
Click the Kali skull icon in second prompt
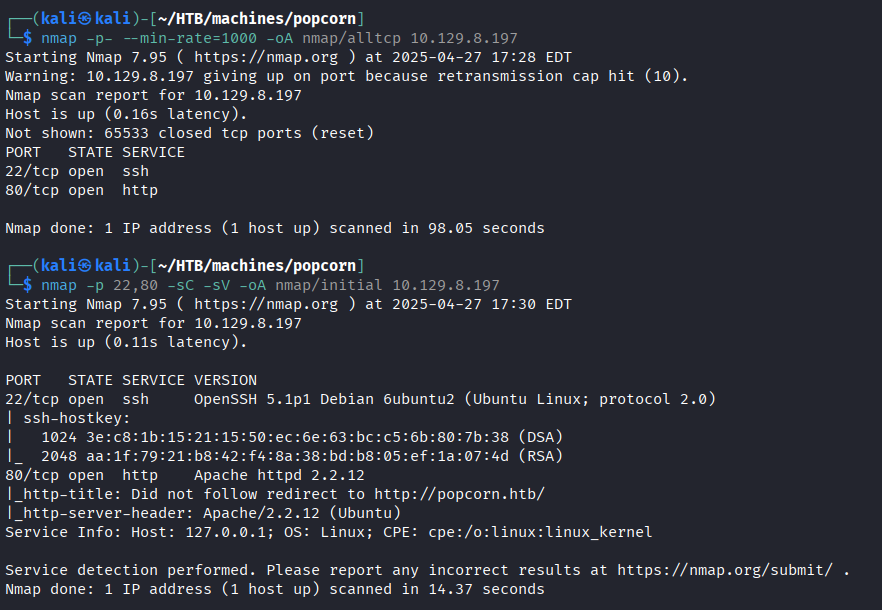84,265
